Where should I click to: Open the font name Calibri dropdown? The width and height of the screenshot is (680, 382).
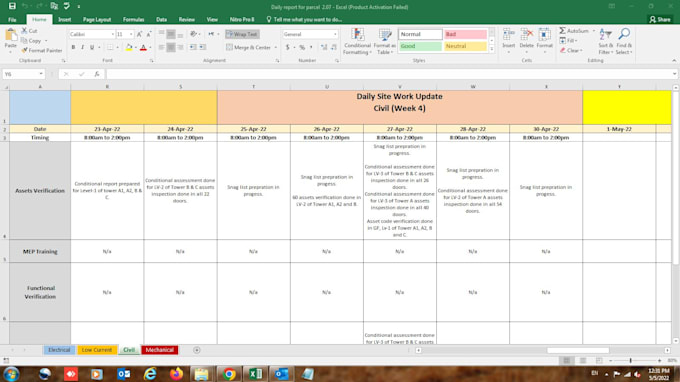click(112, 34)
